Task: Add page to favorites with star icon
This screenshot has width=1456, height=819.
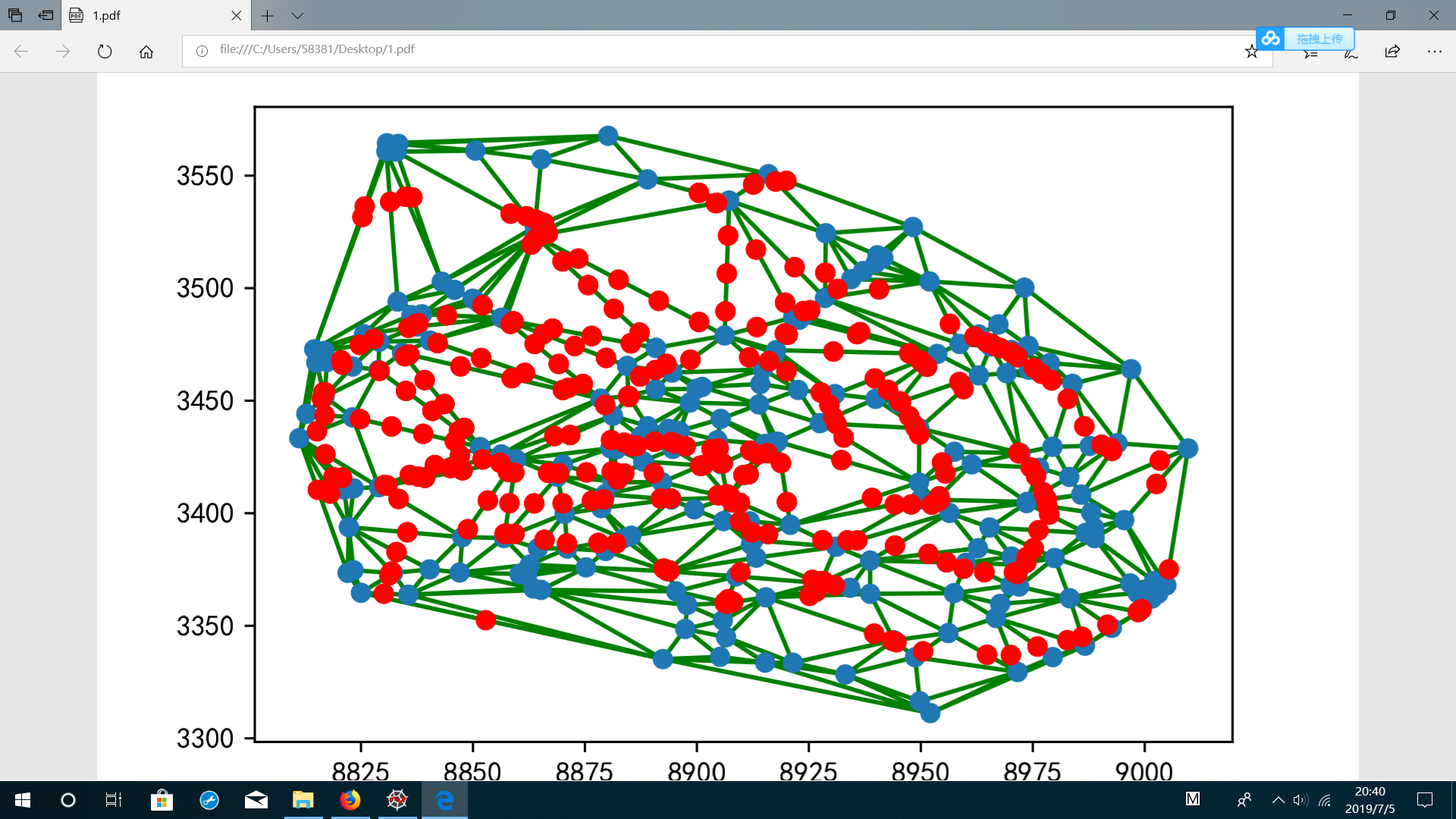Action: pos(1251,52)
